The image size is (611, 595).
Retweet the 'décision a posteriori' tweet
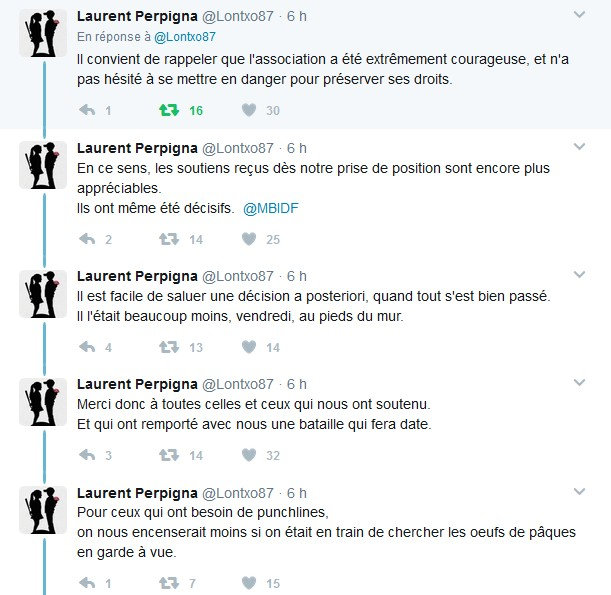click(169, 347)
